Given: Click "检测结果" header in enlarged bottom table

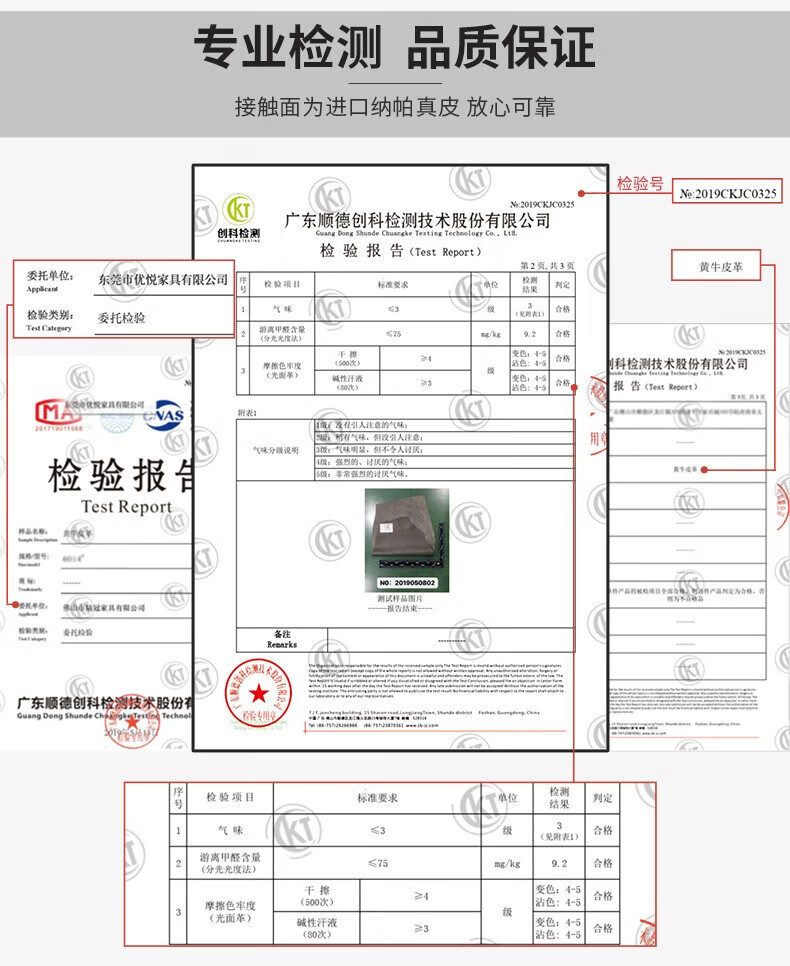Looking at the screenshot, I should (x=559, y=798).
